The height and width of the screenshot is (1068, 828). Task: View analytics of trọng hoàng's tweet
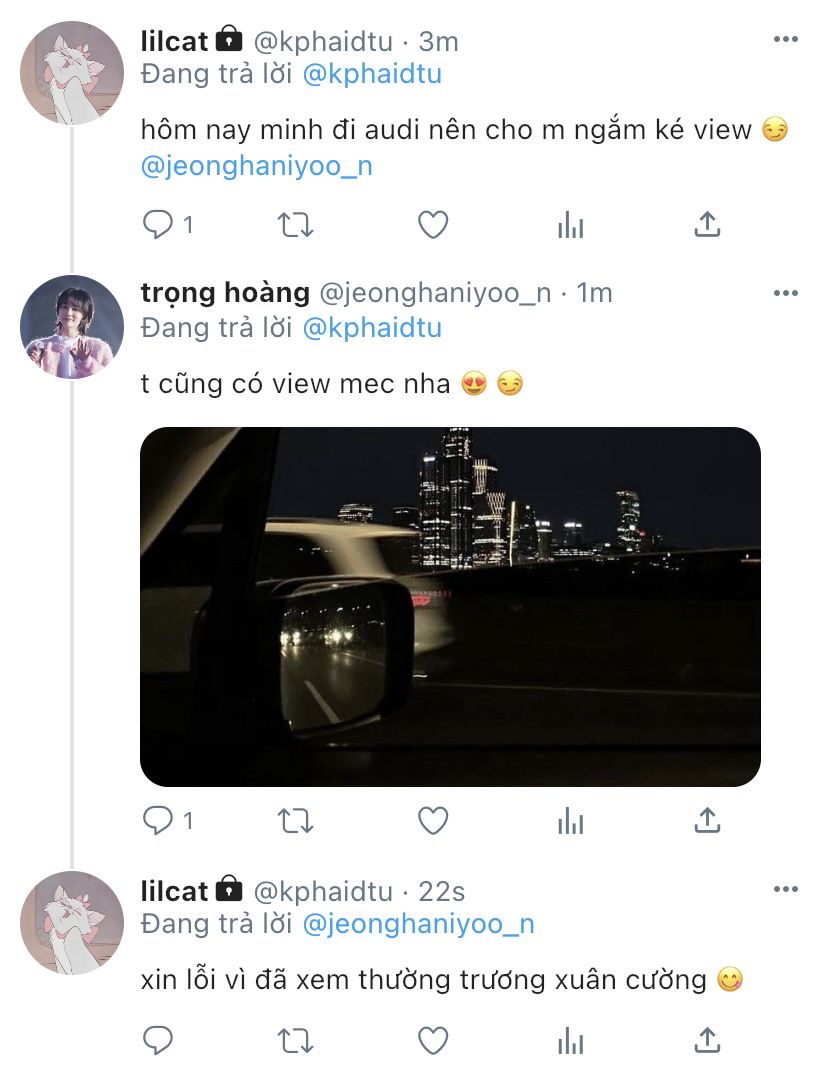pos(571,820)
